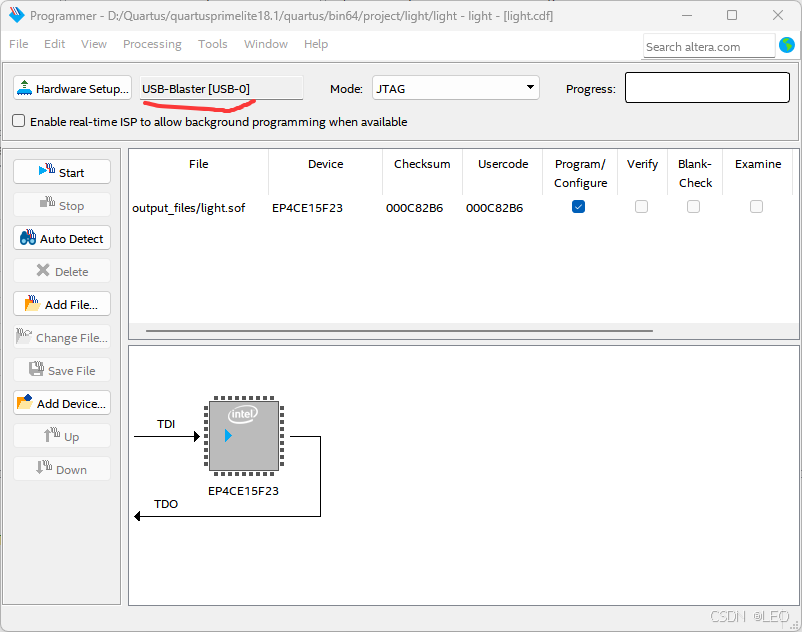The height and width of the screenshot is (632, 802).
Task: Click the Progress bar field
Action: tap(707, 87)
